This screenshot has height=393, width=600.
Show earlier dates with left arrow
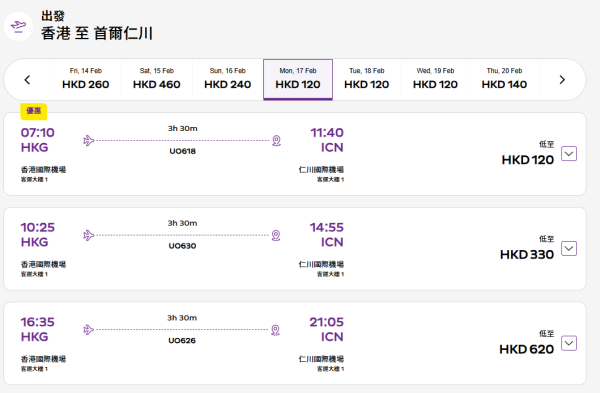tap(27, 80)
